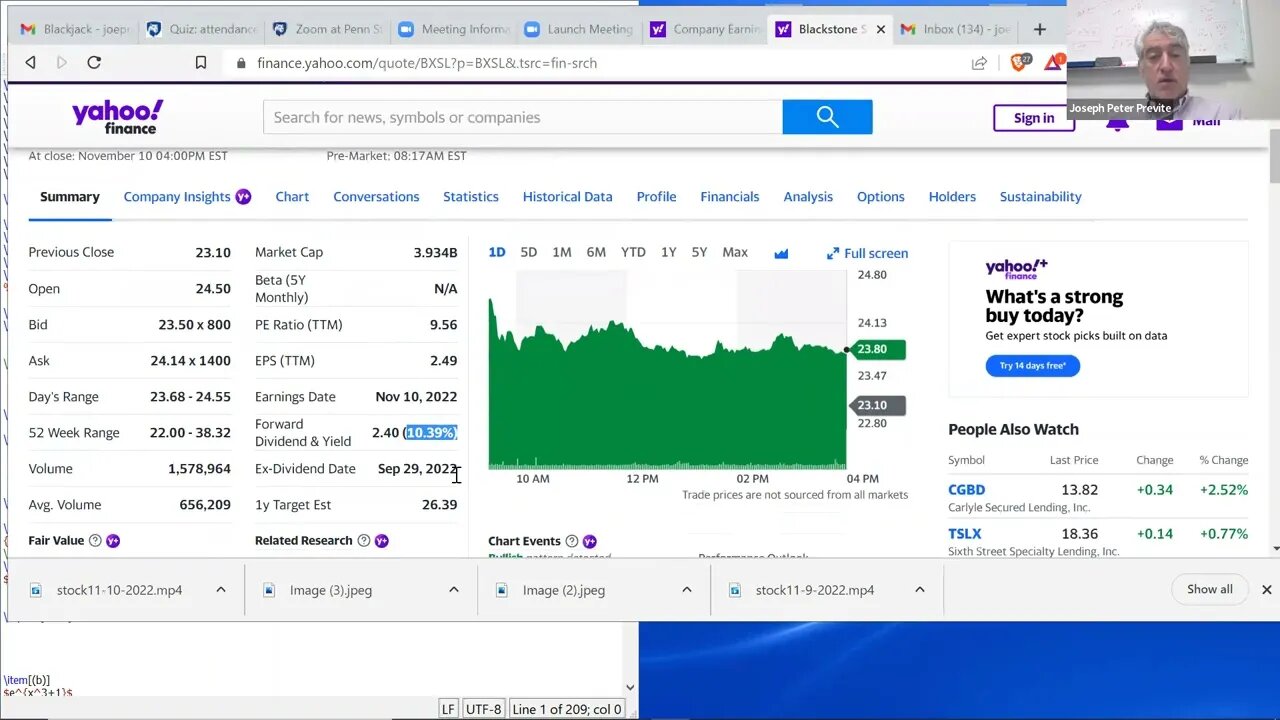The width and height of the screenshot is (1280, 720).
Task: Select the YTD chart range
Action: 633,252
